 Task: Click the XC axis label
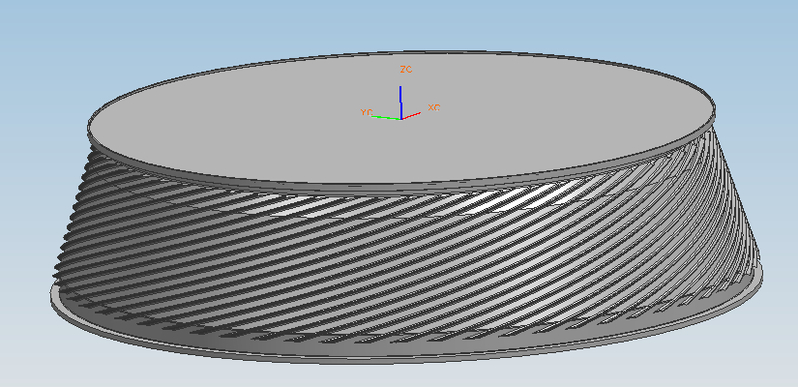434,107
